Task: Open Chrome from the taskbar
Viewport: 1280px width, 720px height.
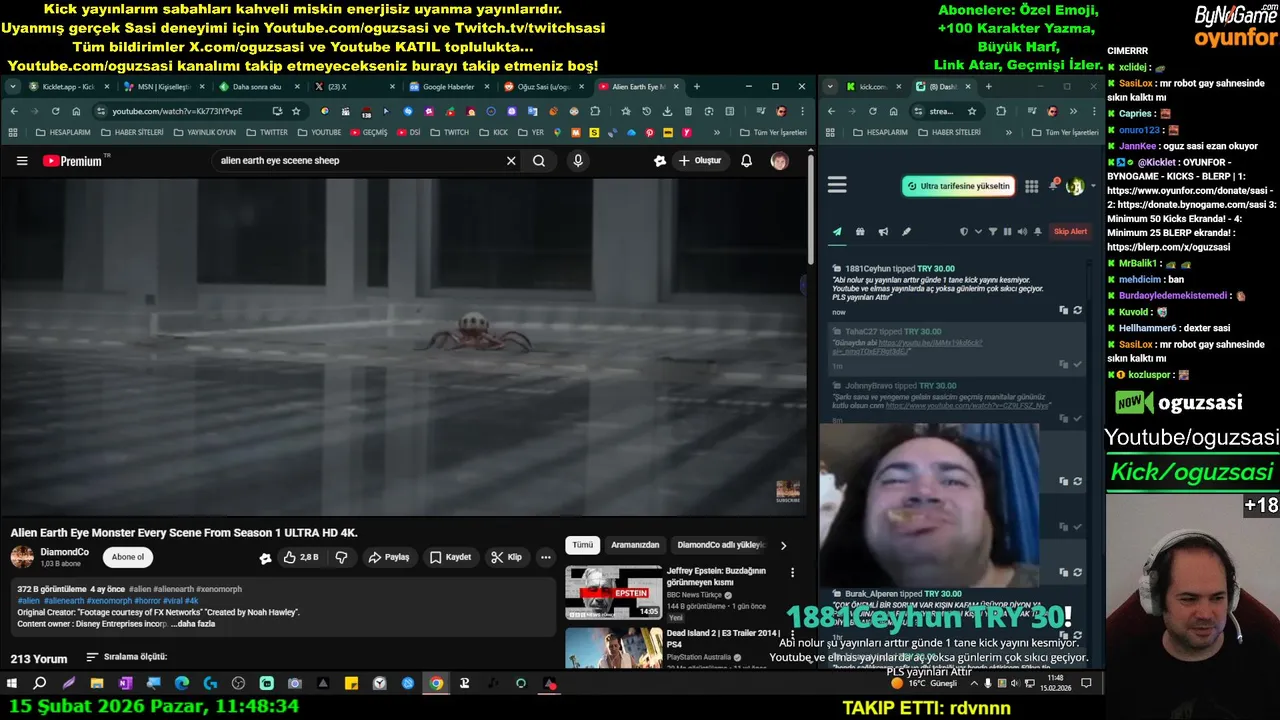Action: [x=436, y=683]
